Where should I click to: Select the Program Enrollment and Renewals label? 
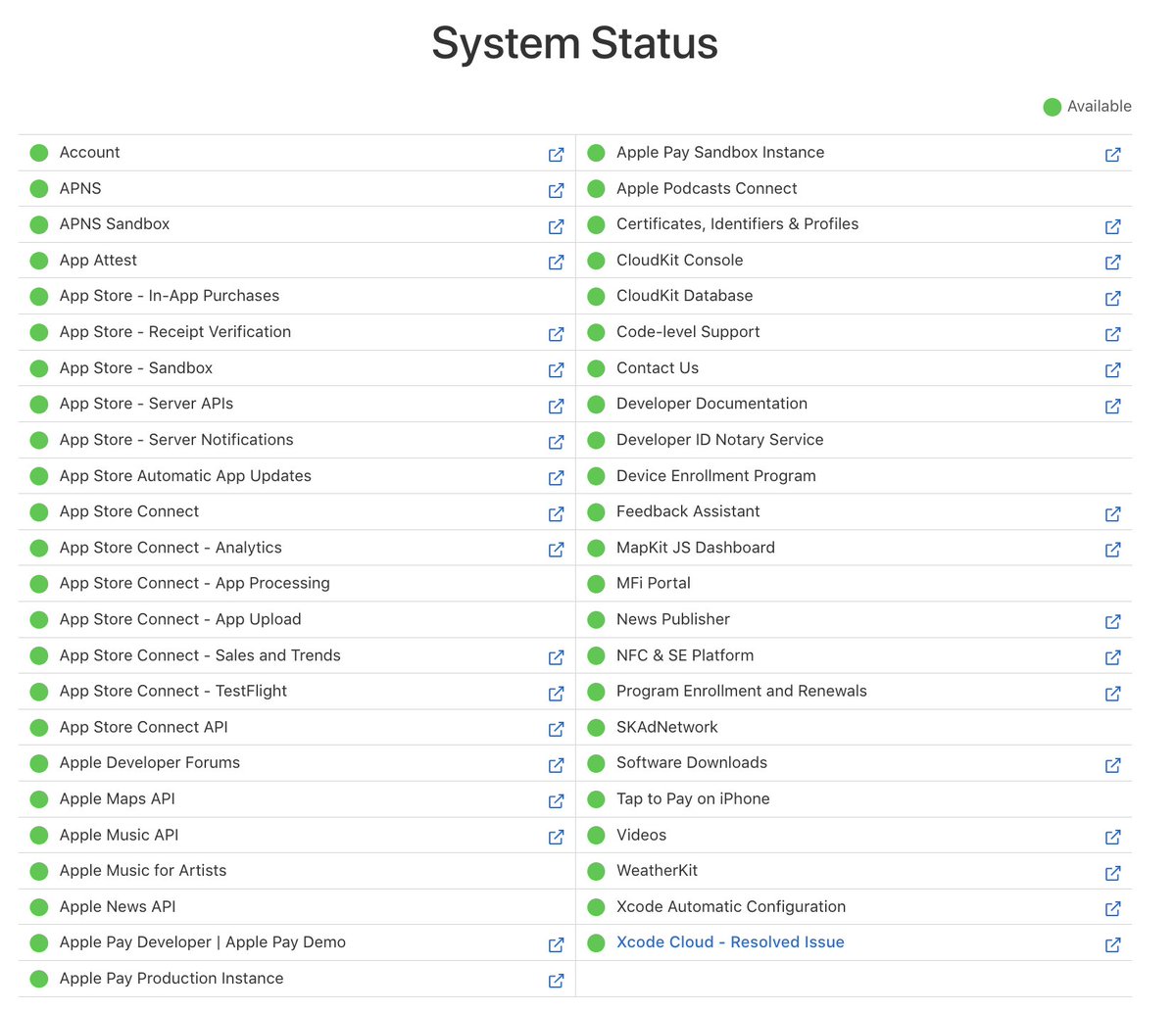[x=742, y=691]
